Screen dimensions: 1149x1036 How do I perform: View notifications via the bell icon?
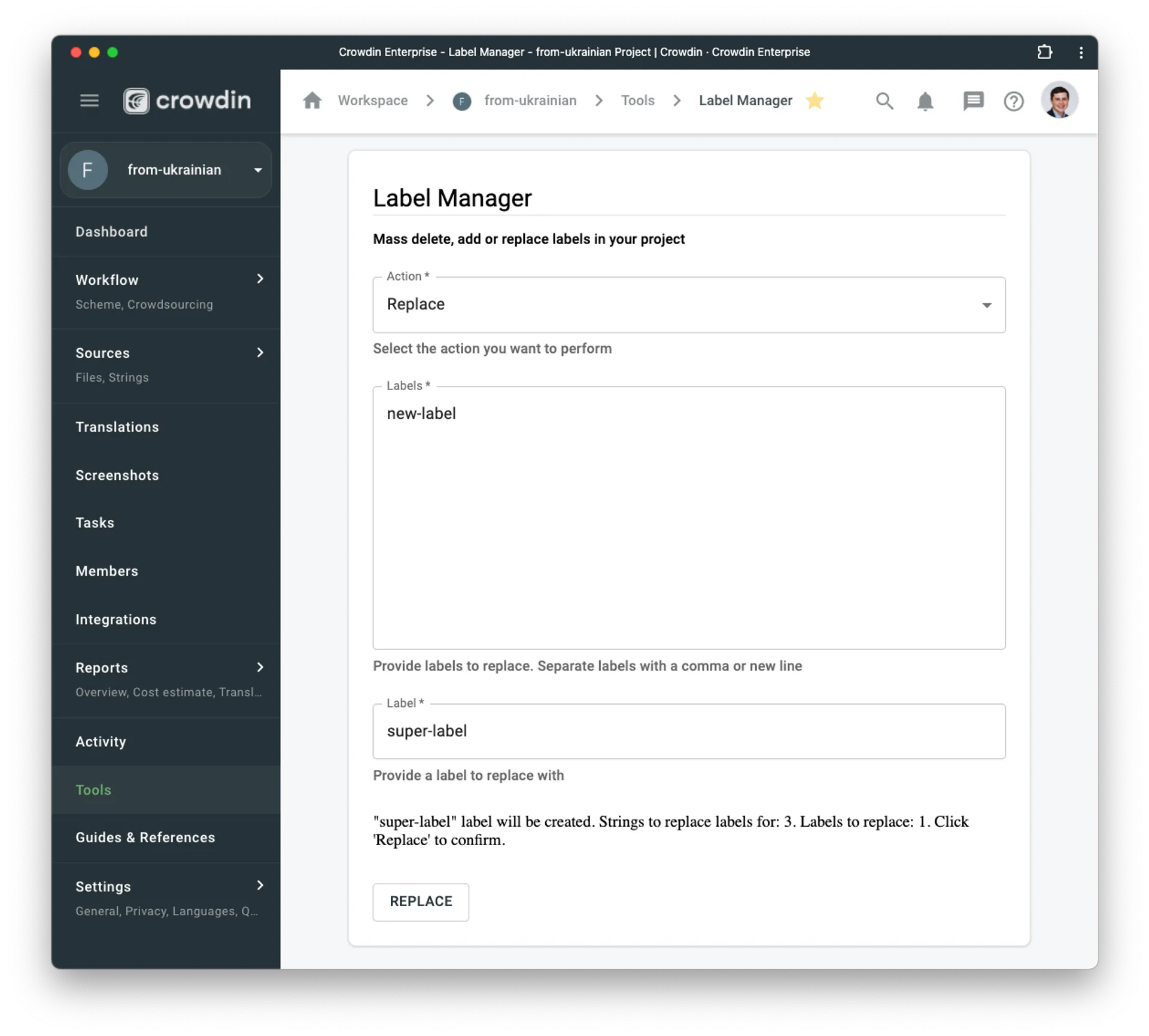tap(925, 101)
